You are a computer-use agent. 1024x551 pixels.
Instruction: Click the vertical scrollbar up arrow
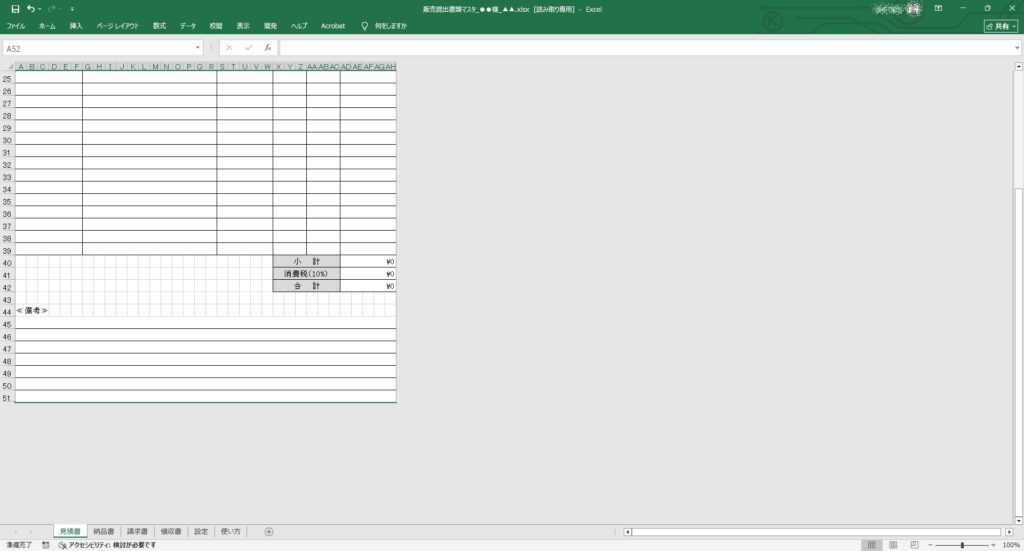[x=1018, y=67]
